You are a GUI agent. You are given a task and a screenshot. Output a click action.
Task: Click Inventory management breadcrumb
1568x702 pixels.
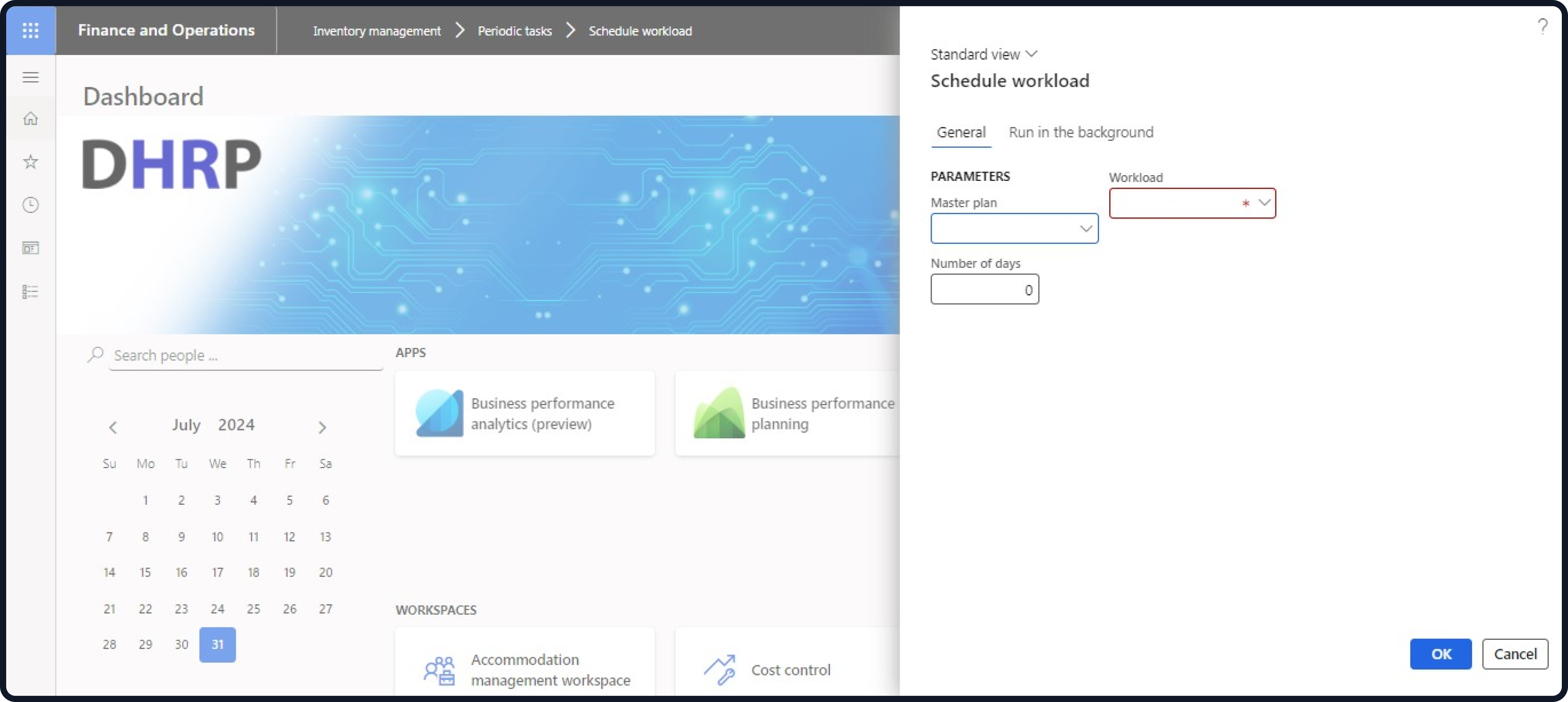point(377,31)
